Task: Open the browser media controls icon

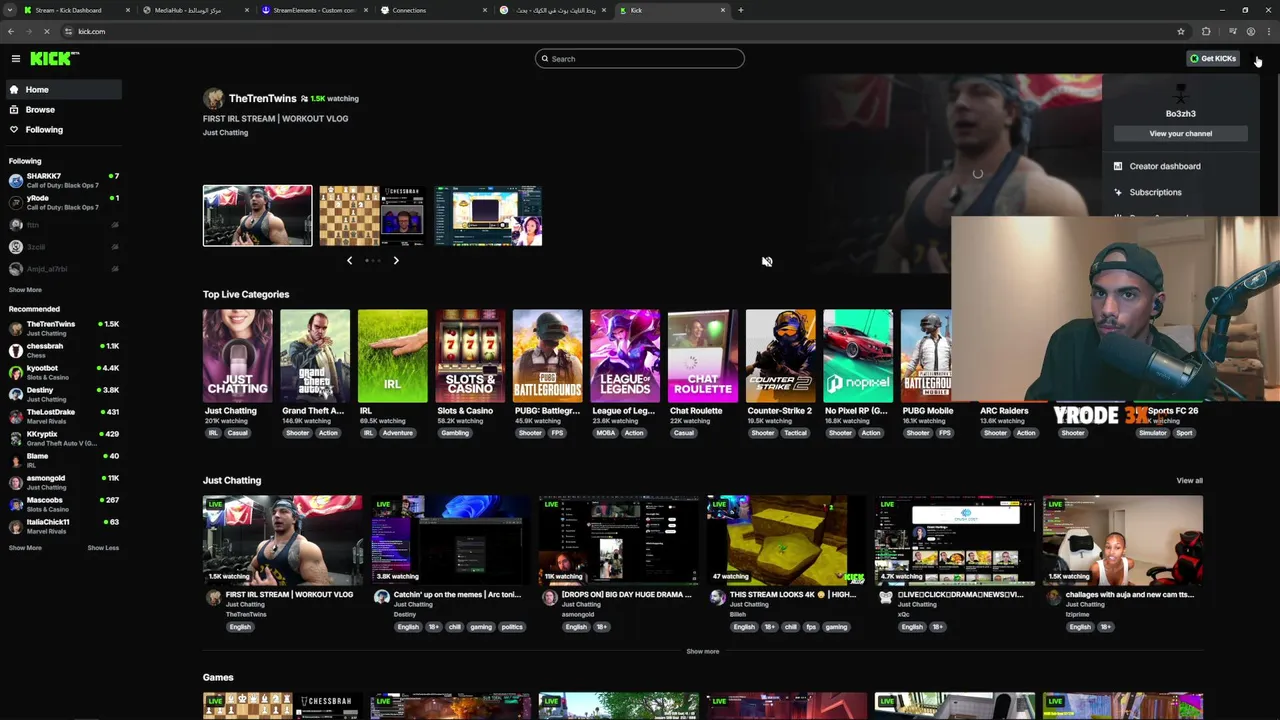Action: tap(1233, 32)
